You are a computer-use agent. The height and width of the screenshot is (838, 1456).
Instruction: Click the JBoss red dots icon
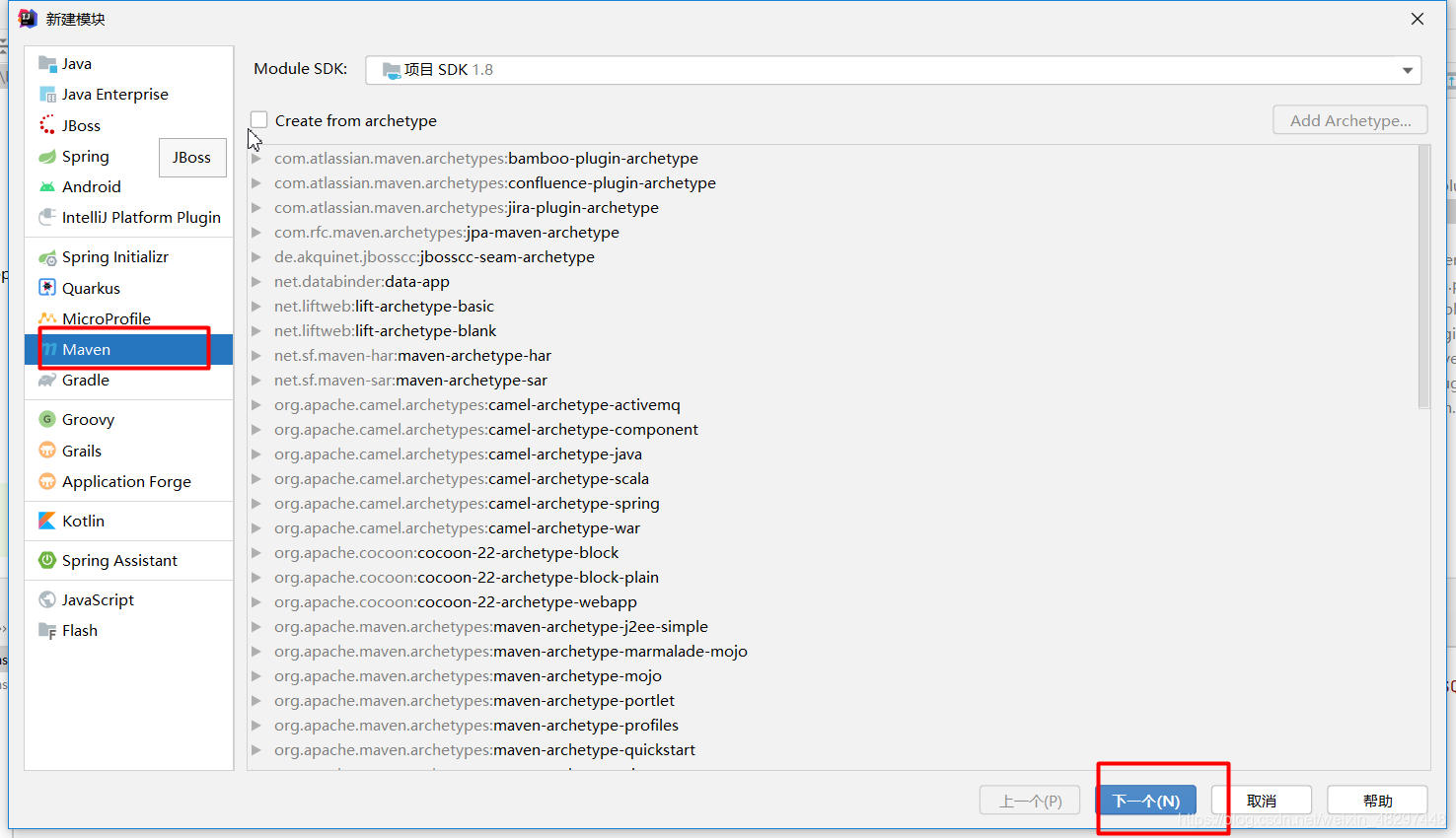pos(47,125)
